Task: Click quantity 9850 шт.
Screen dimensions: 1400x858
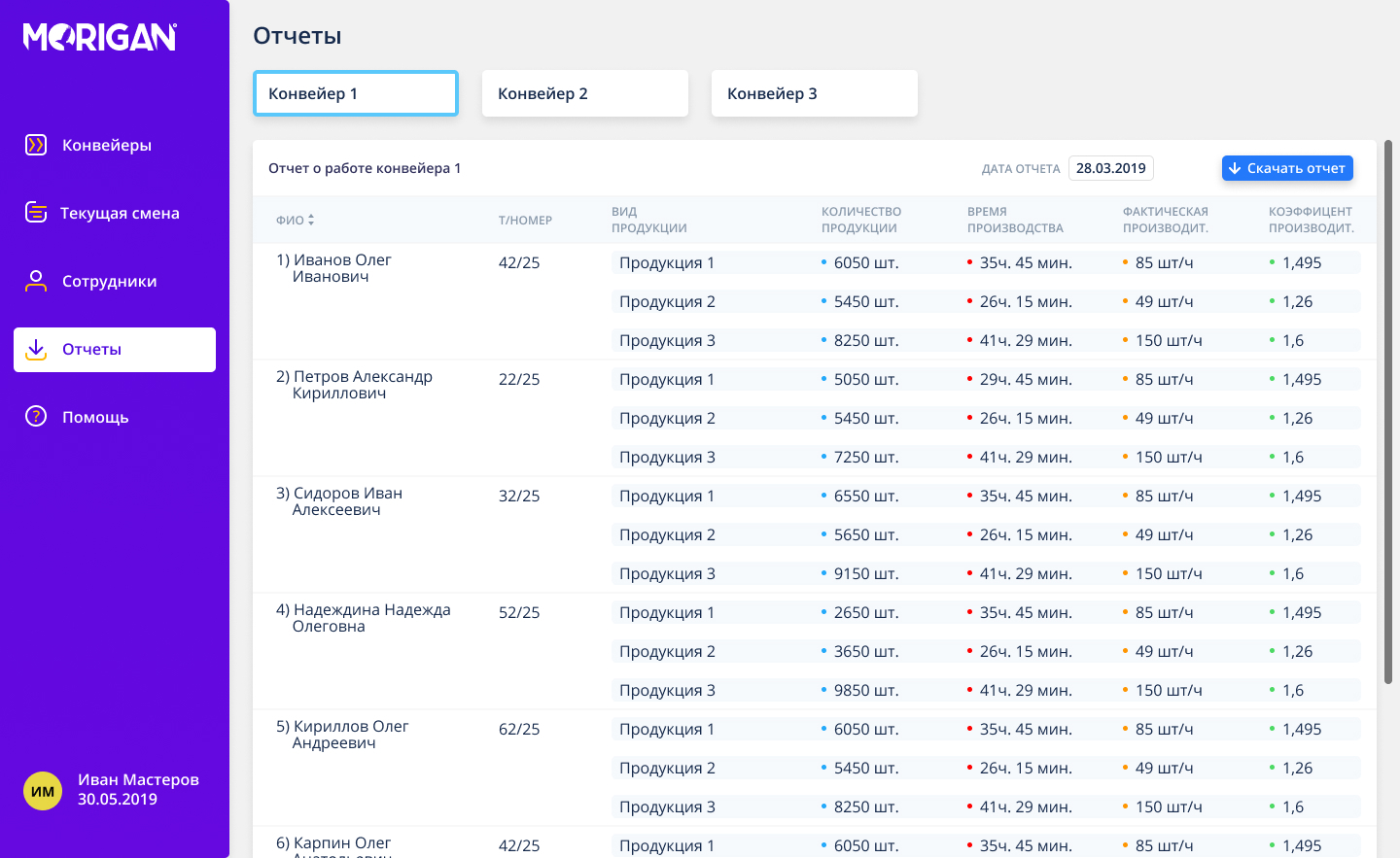Action: (866, 690)
